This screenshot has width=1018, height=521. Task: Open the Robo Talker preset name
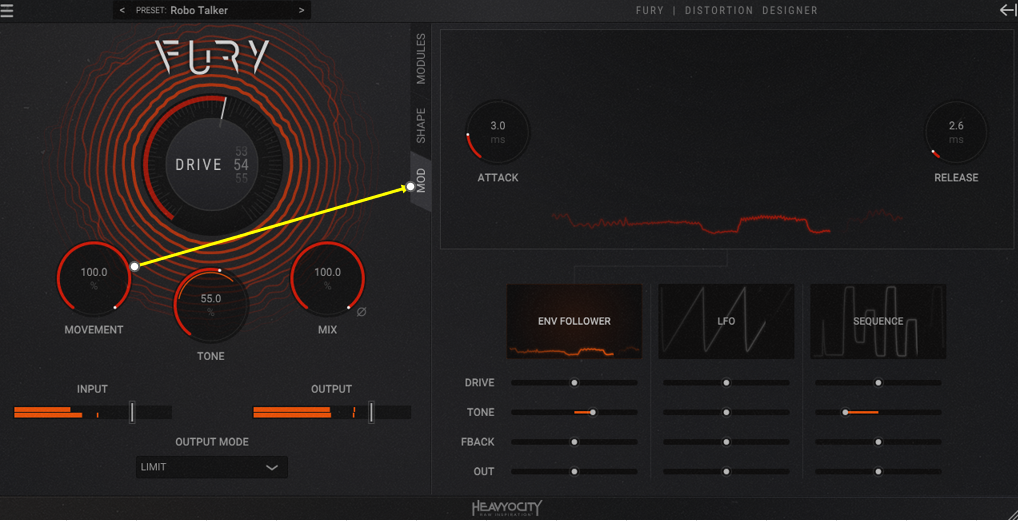click(x=199, y=10)
